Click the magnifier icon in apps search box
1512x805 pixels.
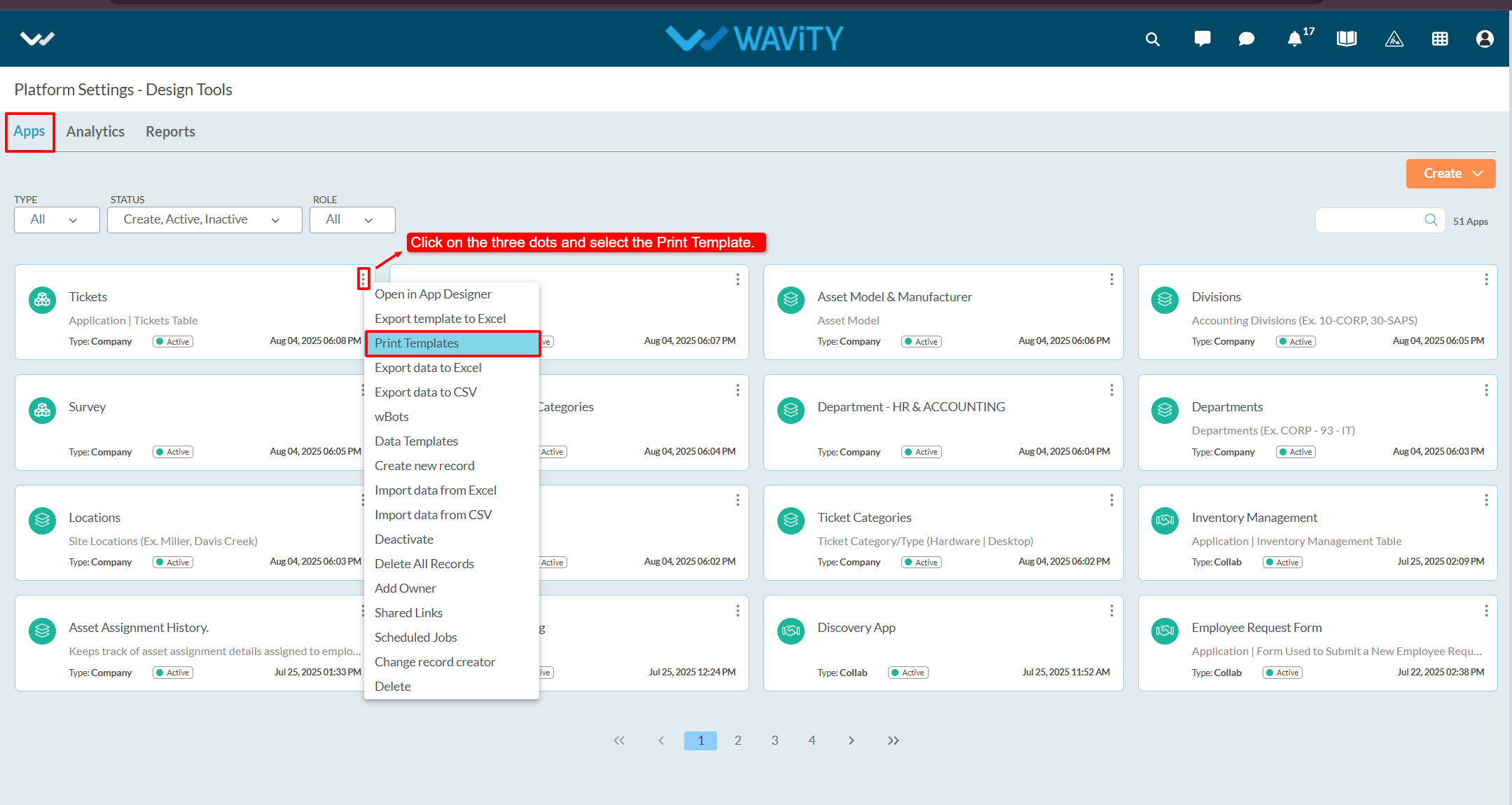coord(1431,220)
